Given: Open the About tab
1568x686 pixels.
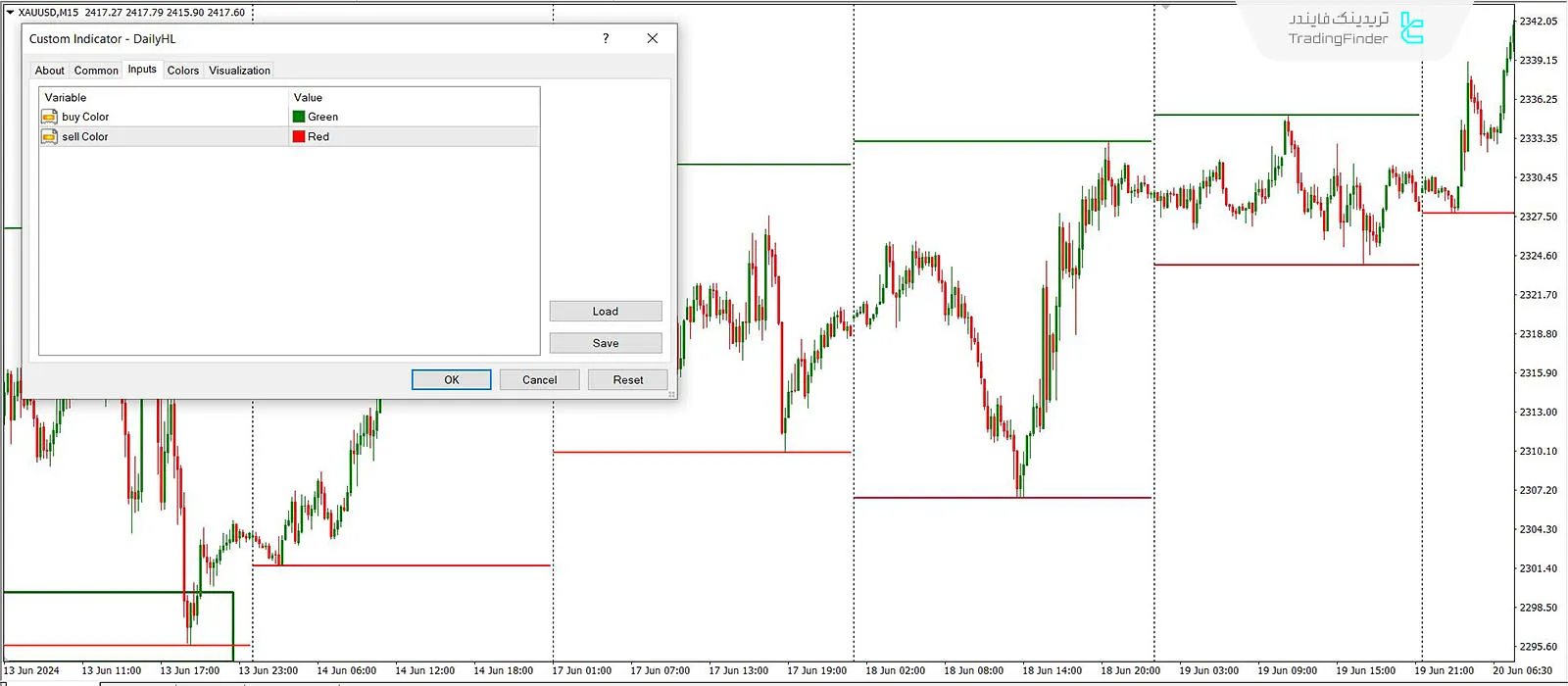Looking at the screenshot, I should pos(49,71).
